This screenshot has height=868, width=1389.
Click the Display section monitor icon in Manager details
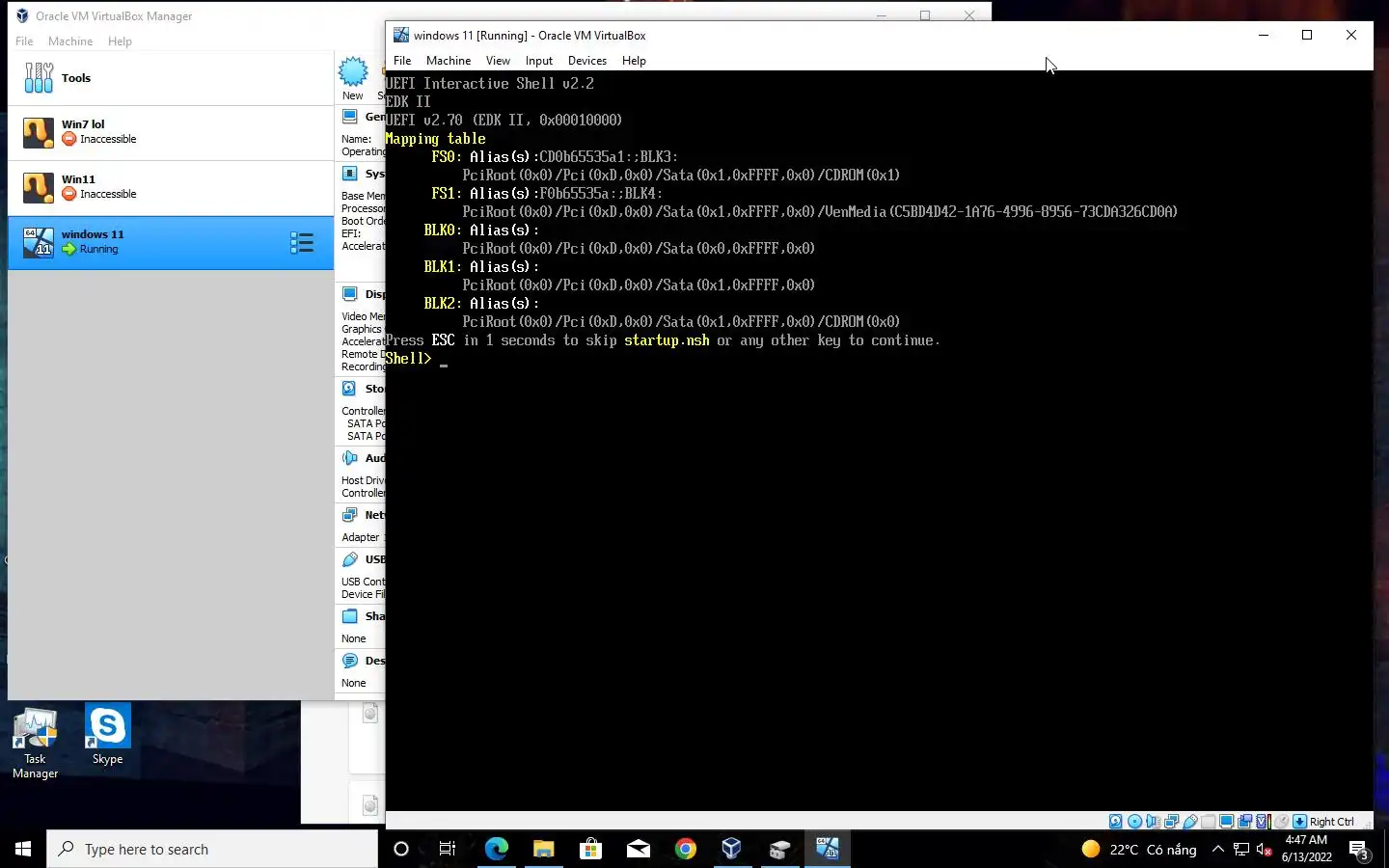349,294
